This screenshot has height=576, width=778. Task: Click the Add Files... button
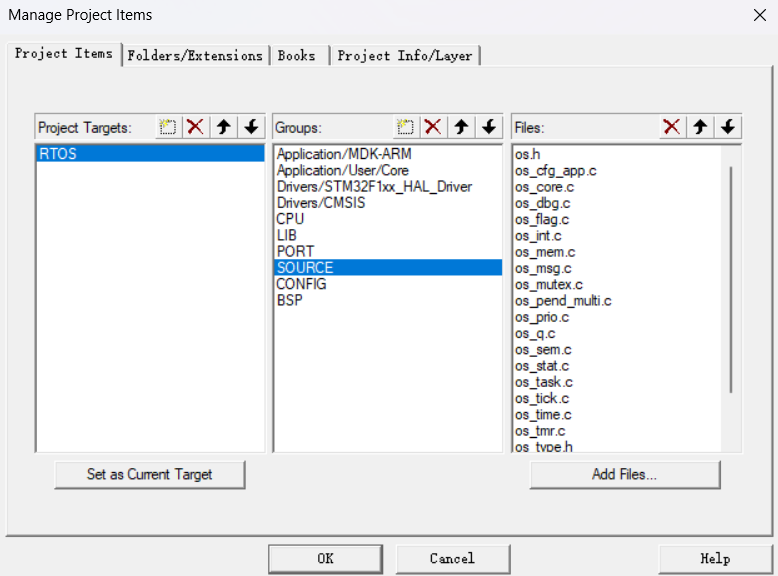click(625, 475)
